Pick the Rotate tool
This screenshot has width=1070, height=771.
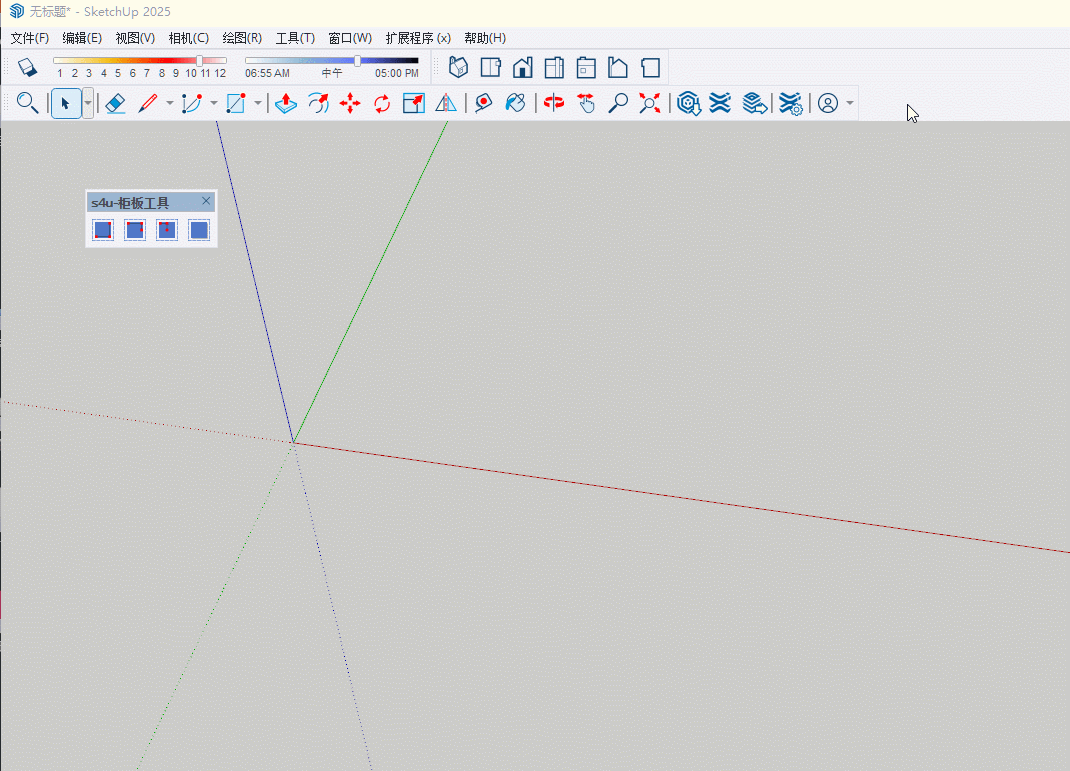tap(382, 103)
